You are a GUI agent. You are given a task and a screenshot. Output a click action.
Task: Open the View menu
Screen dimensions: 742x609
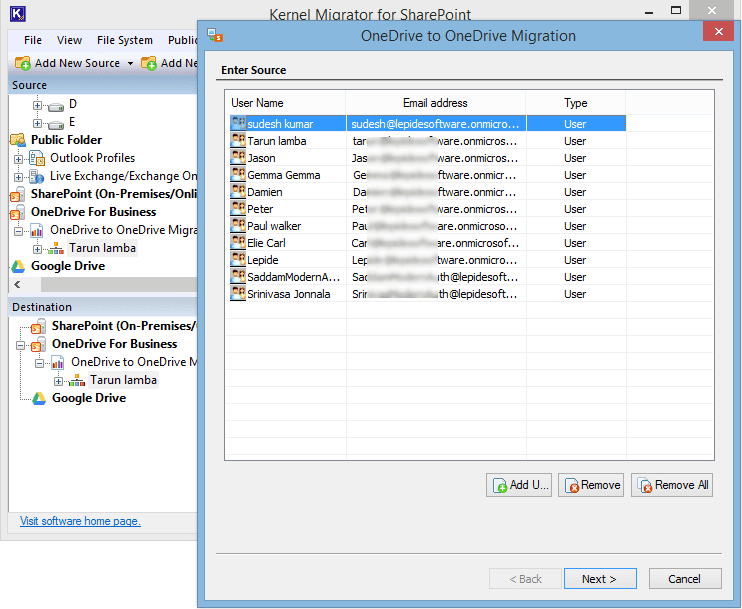tap(69, 40)
